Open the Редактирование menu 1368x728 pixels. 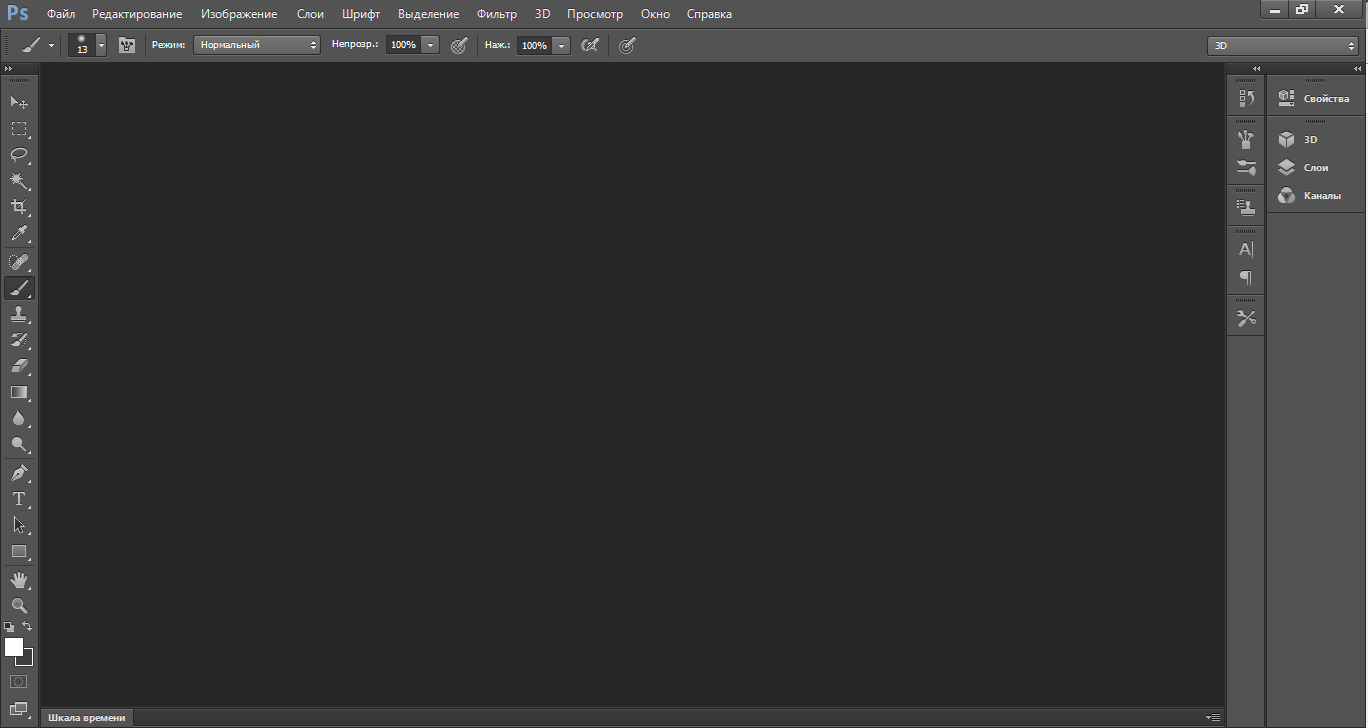point(137,14)
